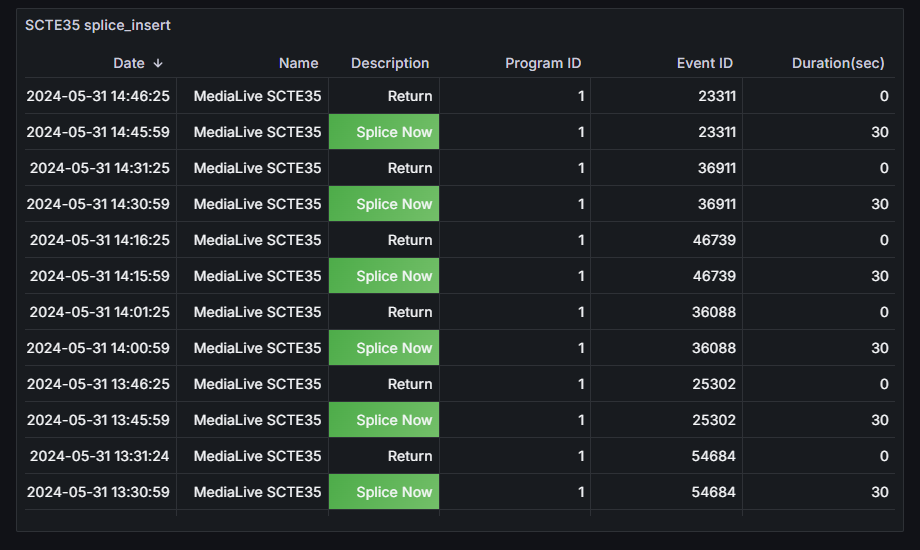Sort by the Program ID column header

pos(543,63)
